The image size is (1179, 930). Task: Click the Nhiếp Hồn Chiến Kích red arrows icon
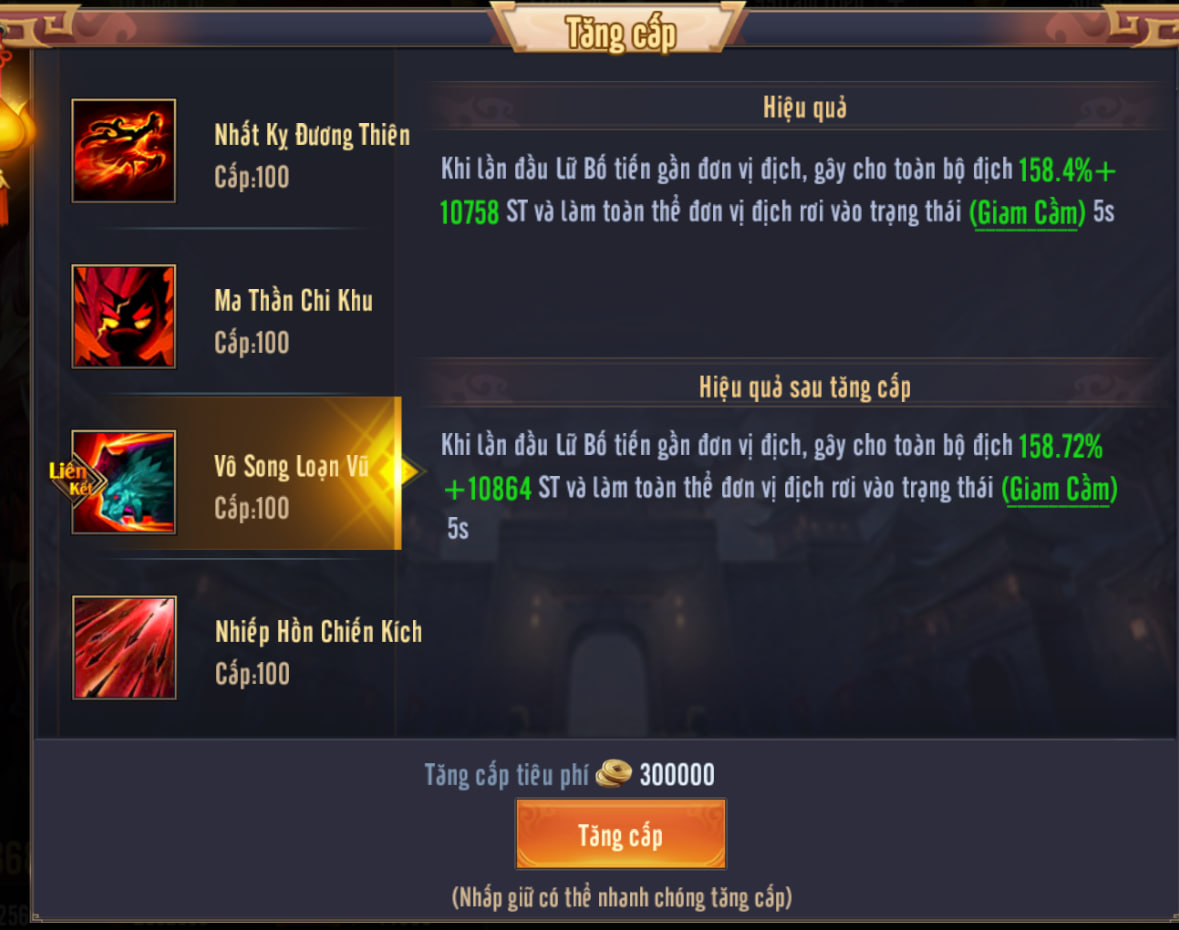click(x=124, y=647)
